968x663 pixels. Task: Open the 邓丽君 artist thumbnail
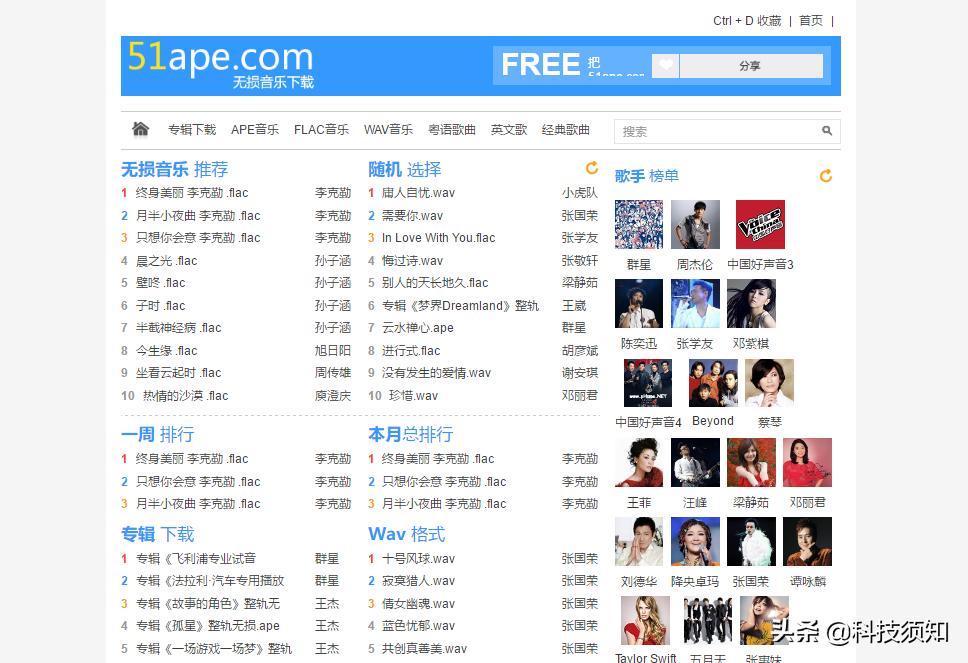[x=807, y=462]
